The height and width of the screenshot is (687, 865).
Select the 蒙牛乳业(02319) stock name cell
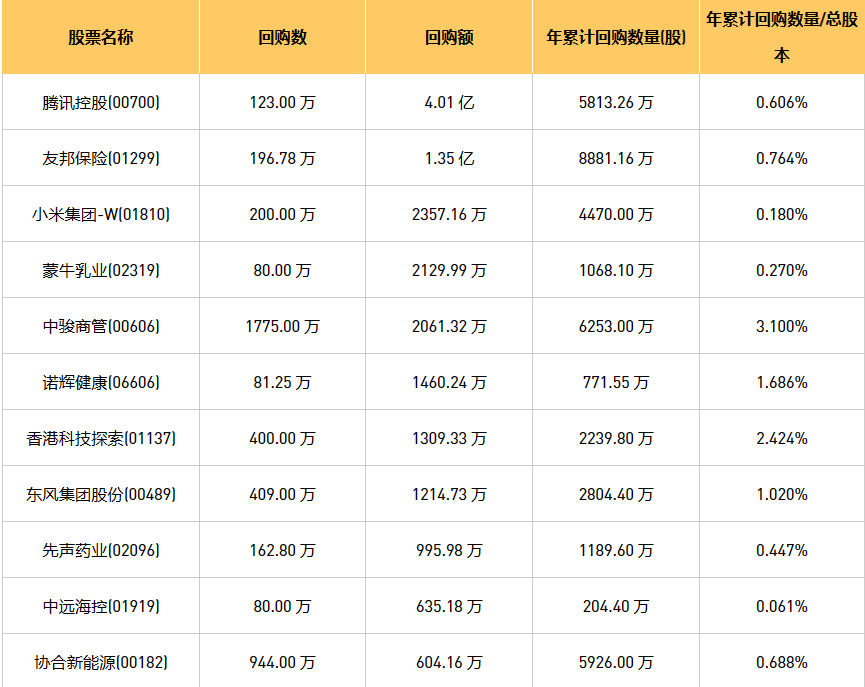tap(100, 270)
